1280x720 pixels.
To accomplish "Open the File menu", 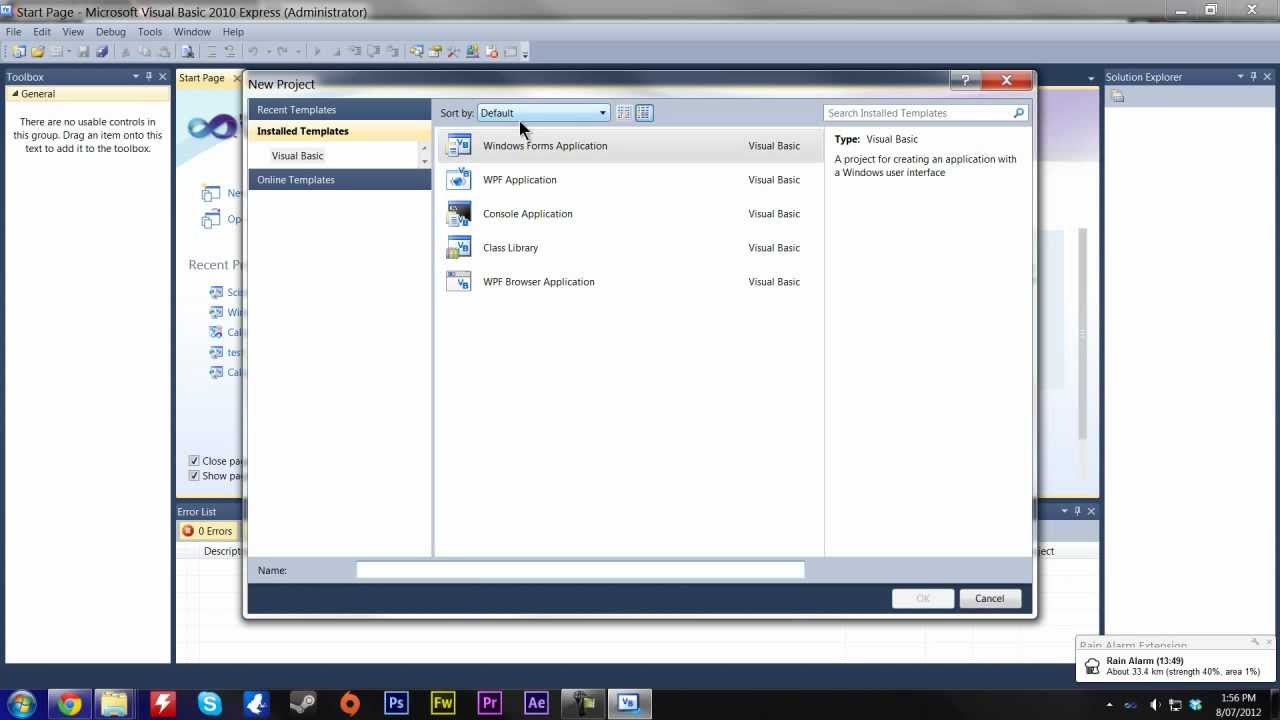I will 14,32.
